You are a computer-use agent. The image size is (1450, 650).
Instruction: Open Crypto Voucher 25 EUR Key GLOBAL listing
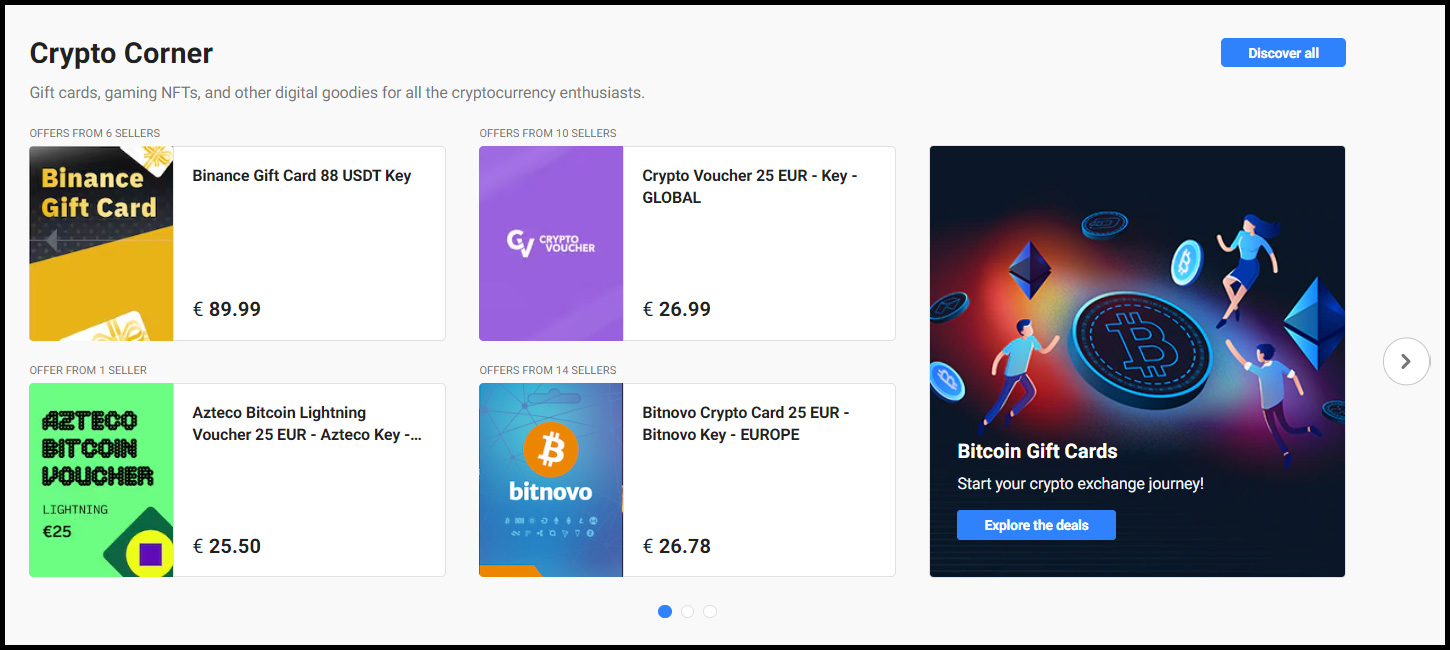click(x=749, y=186)
